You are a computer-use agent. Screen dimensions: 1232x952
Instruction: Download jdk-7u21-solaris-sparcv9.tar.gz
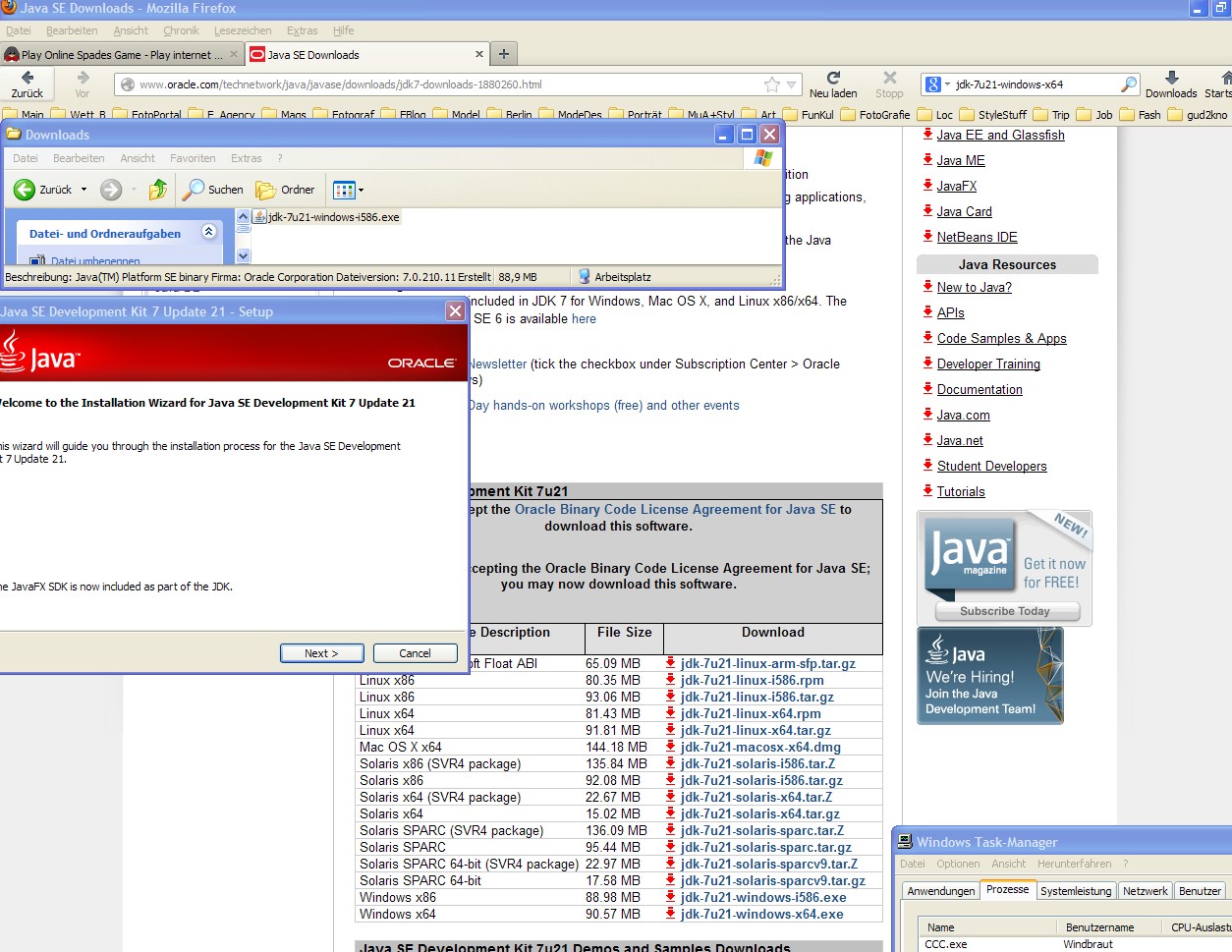click(772, 880)
